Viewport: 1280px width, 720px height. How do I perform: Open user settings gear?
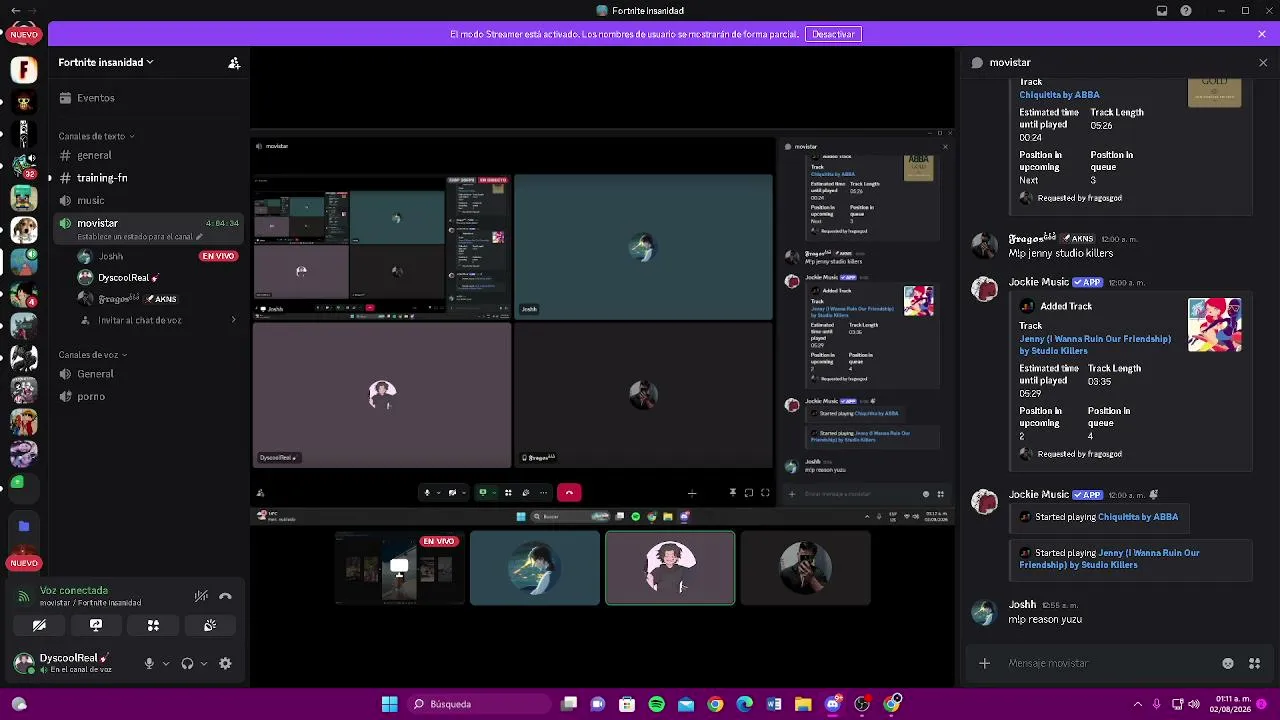click(x=225, y=663)
